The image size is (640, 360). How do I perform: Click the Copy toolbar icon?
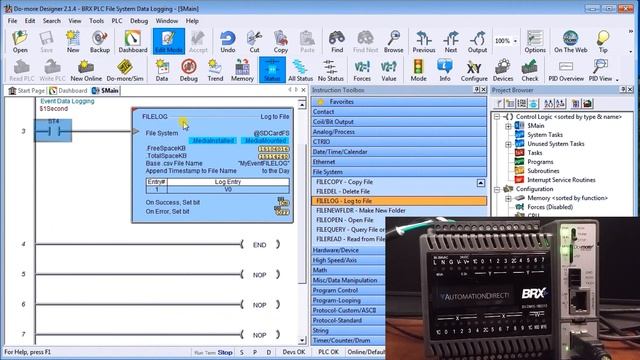click(280, 41)
